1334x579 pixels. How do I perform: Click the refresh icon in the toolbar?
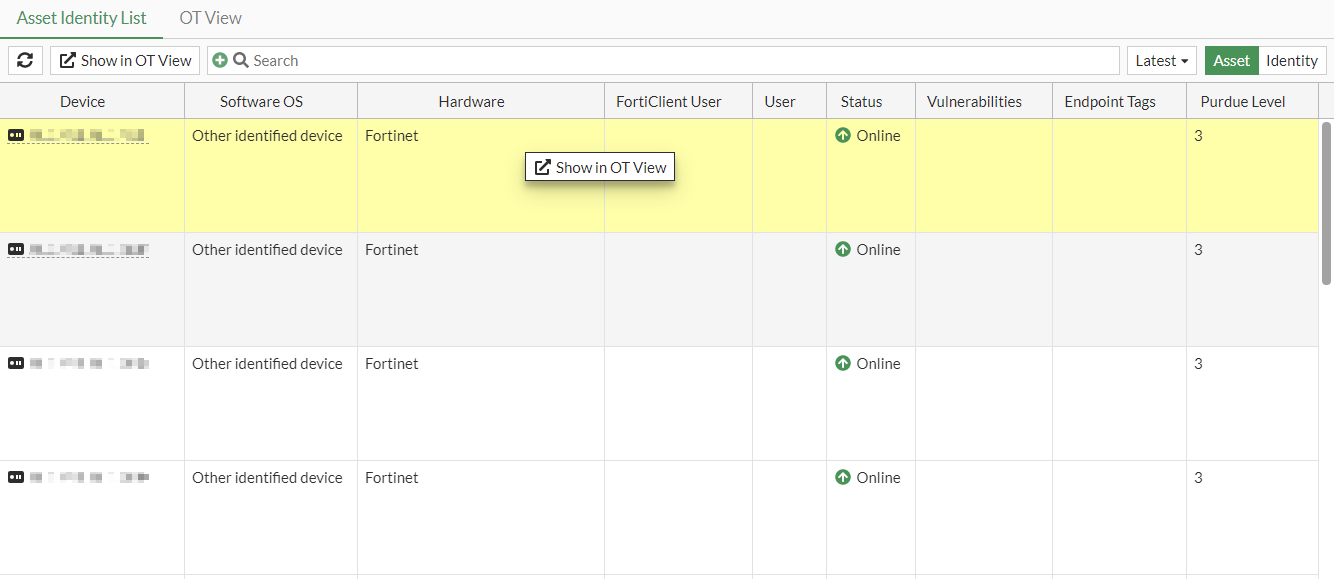[x=25, y=60]
